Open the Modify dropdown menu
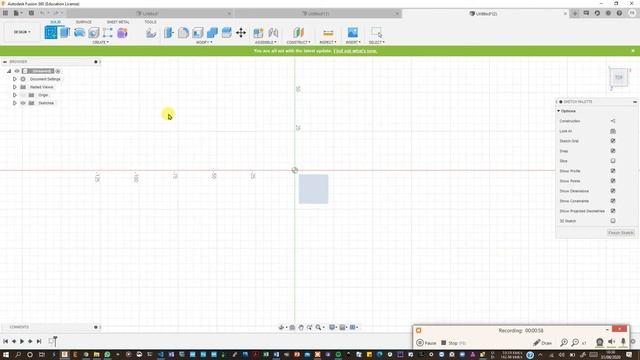The height and width of the screenshot is (360, 640). tap(204, 42)
